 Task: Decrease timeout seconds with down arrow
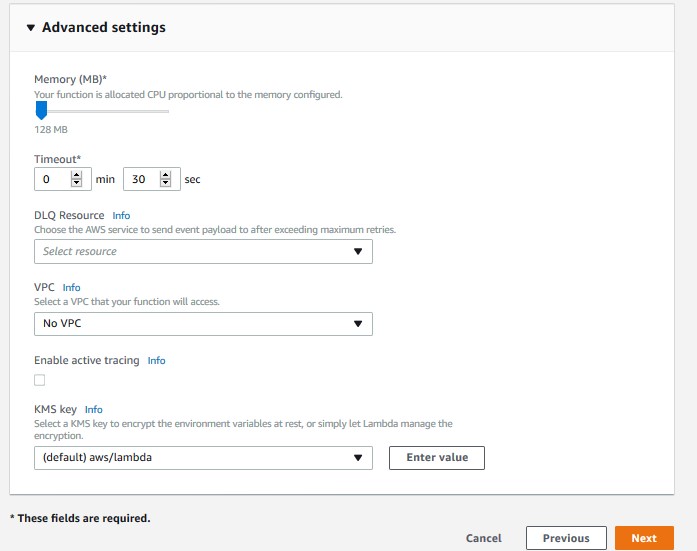(165, 183)
